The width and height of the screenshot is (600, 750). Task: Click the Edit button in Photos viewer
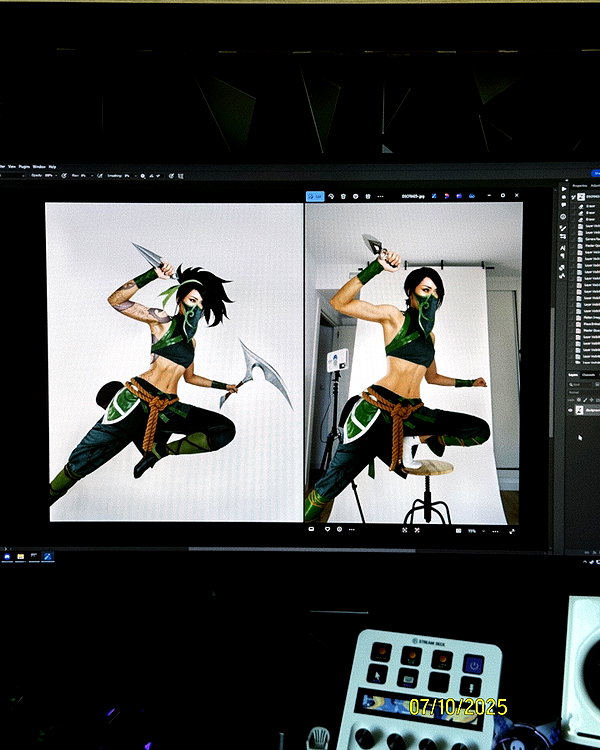(x=315, y=196)
